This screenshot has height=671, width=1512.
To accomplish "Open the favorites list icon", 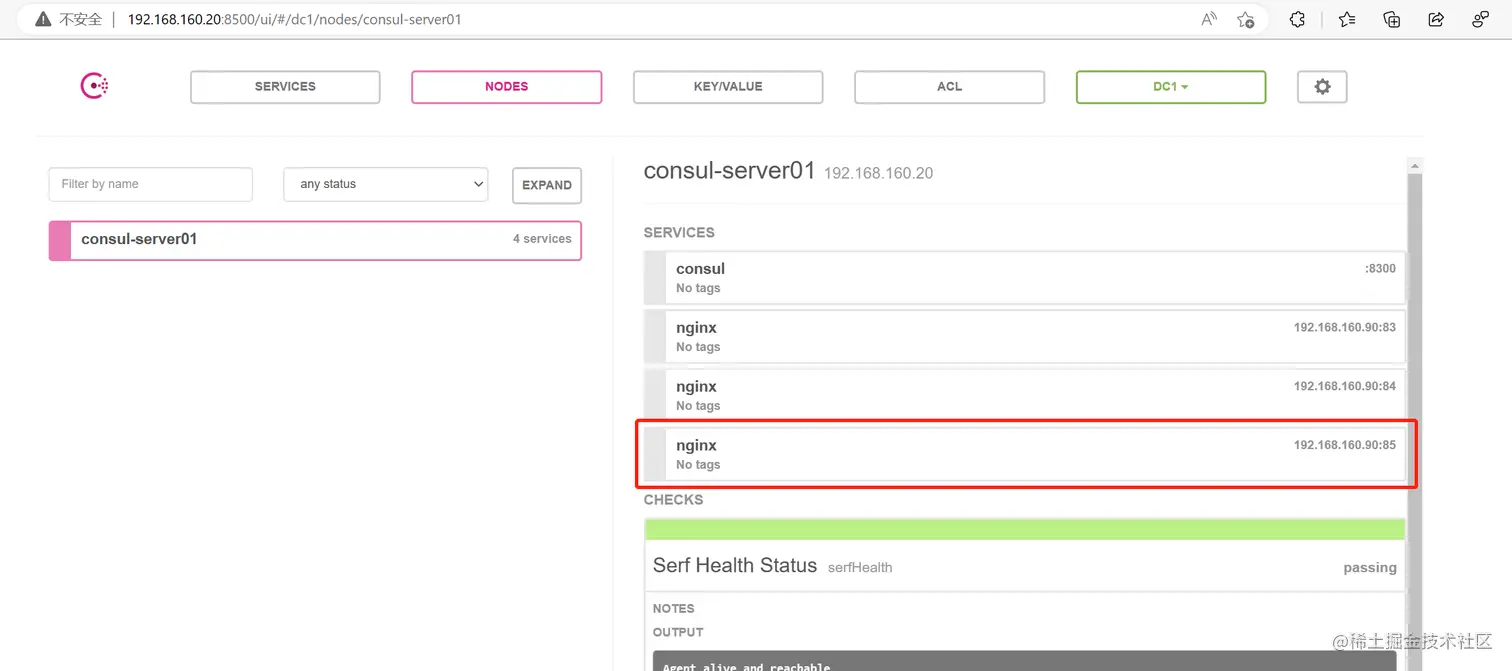I will click(x=1347, y=19).
